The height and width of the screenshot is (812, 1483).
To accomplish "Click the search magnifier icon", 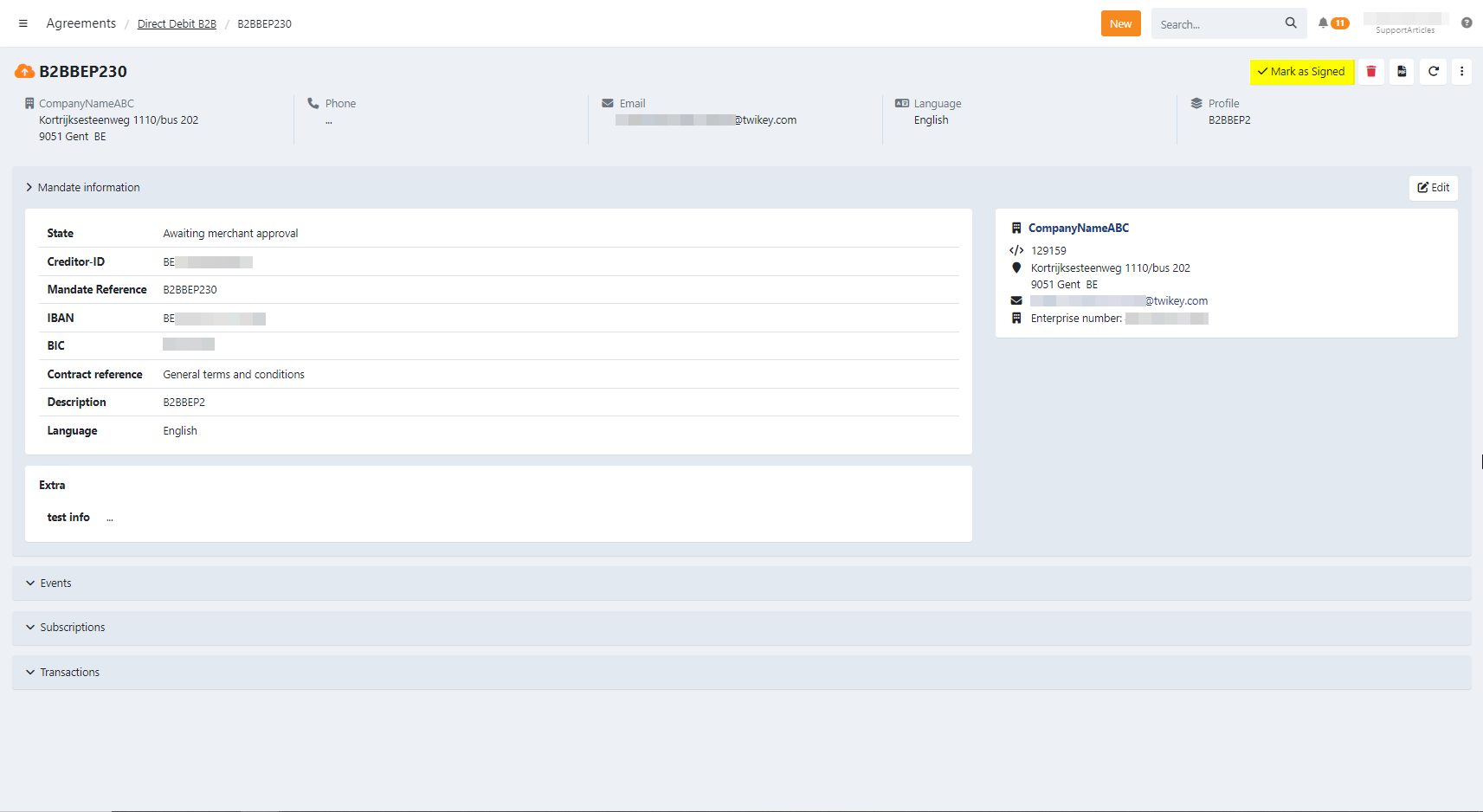I will (1291, 23).
